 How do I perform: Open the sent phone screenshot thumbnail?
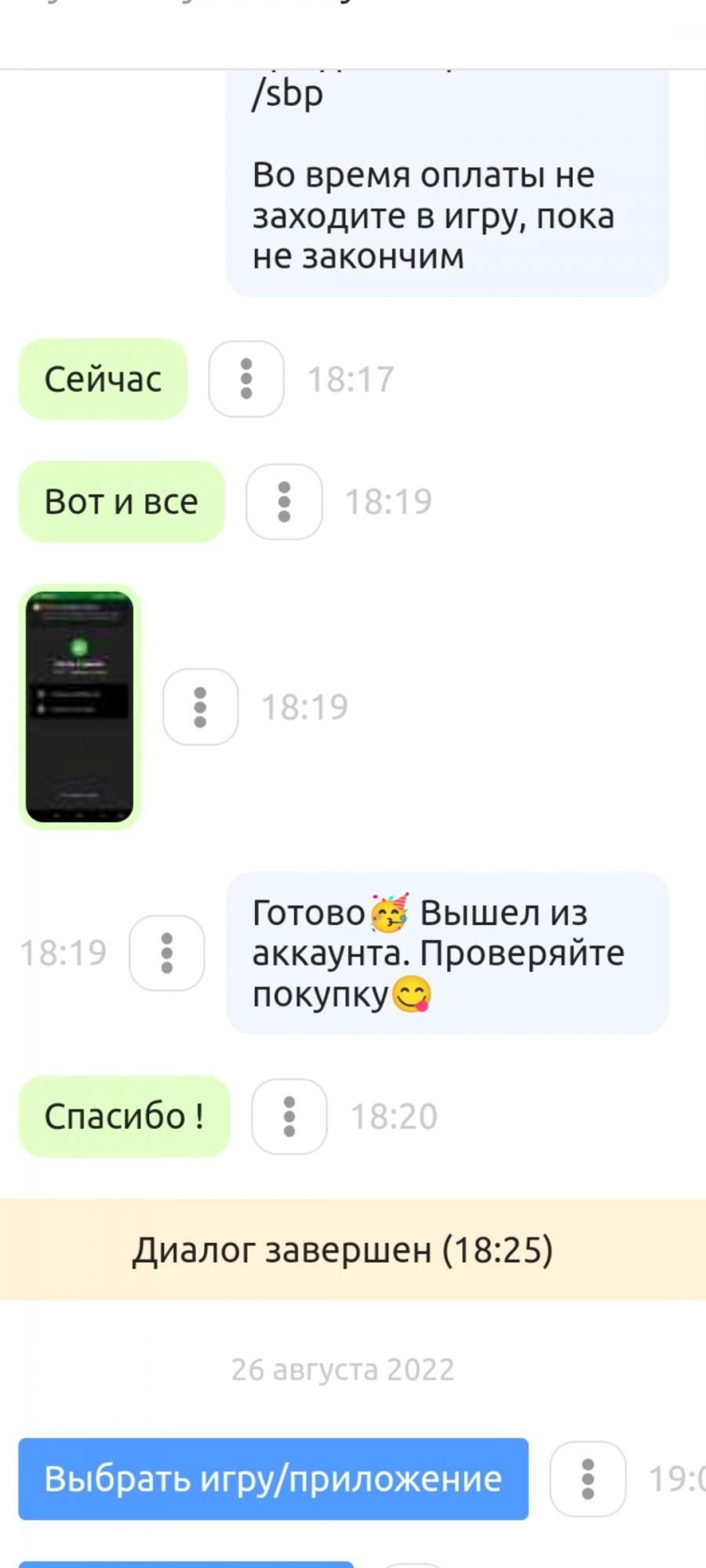point(79,706)
